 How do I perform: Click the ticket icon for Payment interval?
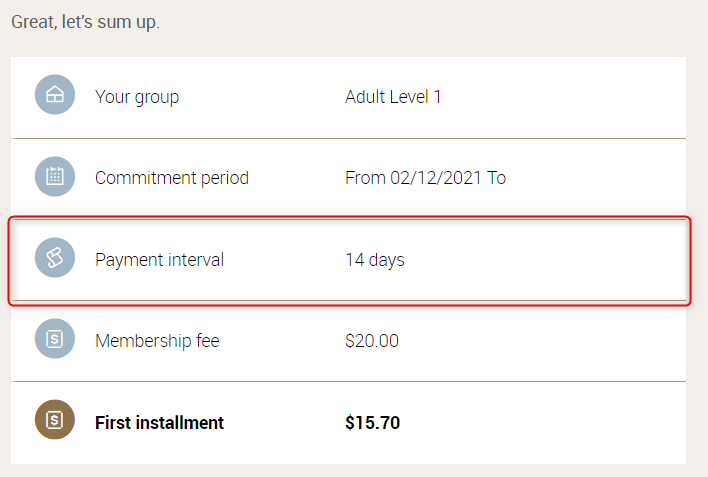pyautogui.click(x=55, y=259)
